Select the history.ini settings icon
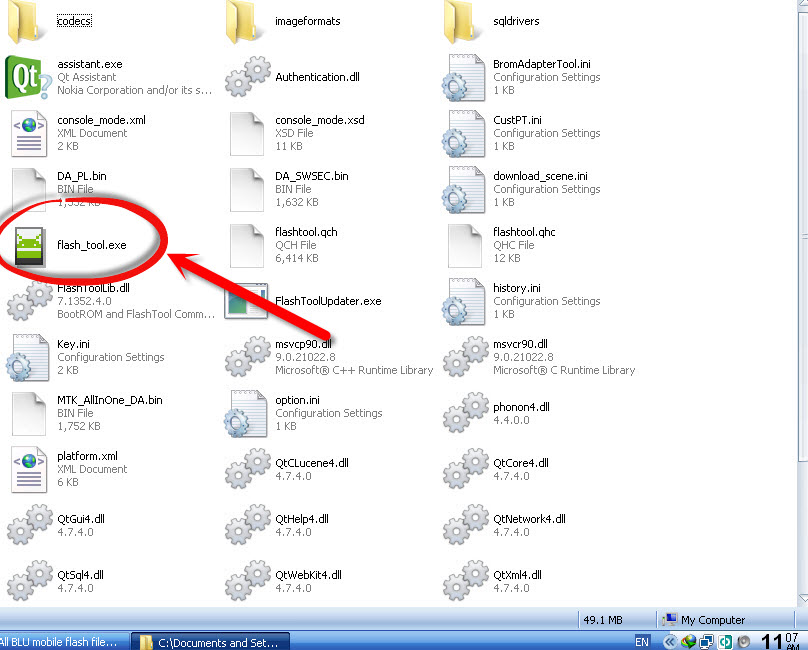This screenshot has width=808, height=650. coord(464,302)
